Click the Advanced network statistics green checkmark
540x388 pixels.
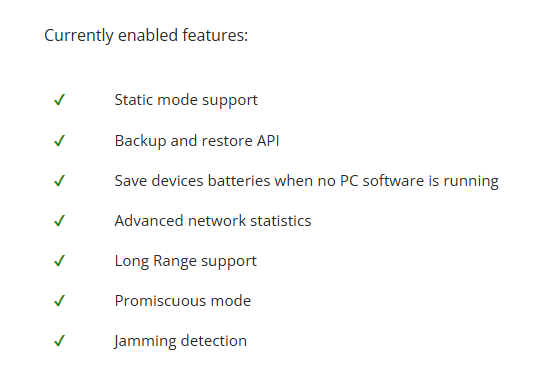pos(60,221)
